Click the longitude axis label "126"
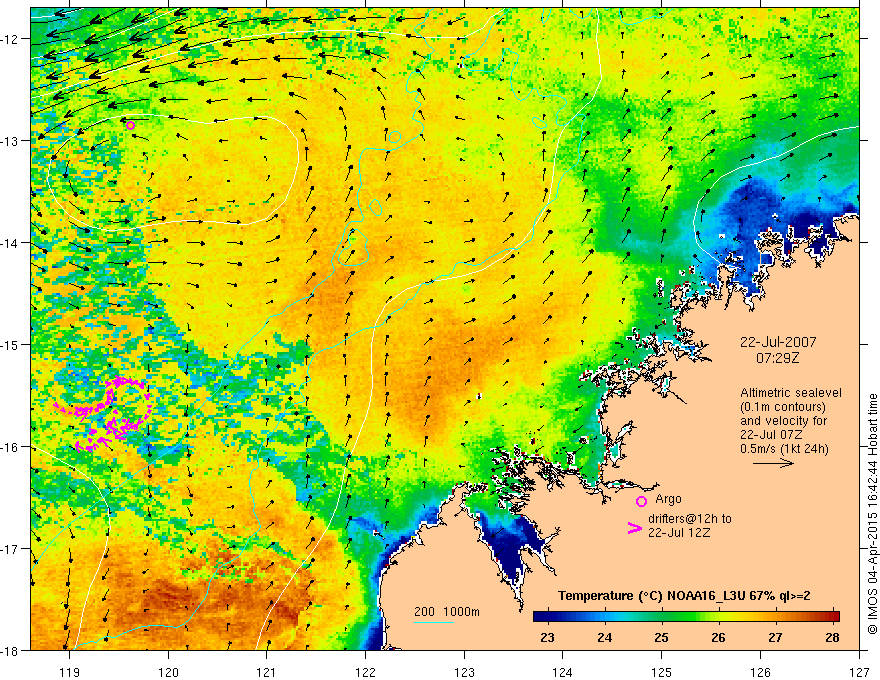Image resolution: width=880 pixels, height=680 pixels. click(760, 673)
